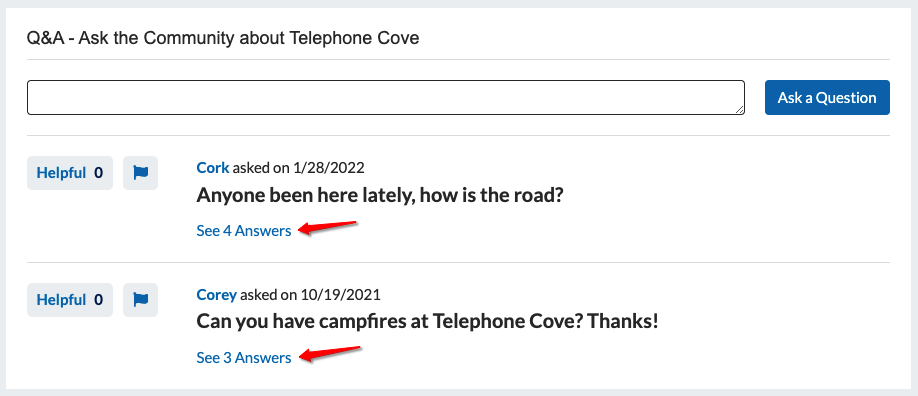Click the red arrow beside See 3 Answers
This screenshot has width=918, height=396.
coord(330,353)
